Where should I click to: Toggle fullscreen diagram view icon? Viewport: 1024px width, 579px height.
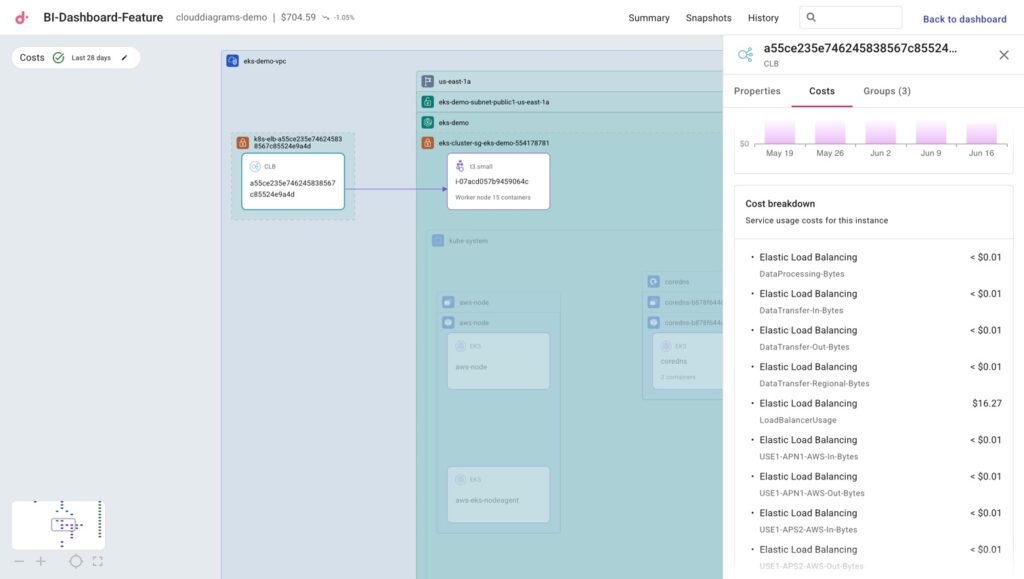tap(97, 561)
